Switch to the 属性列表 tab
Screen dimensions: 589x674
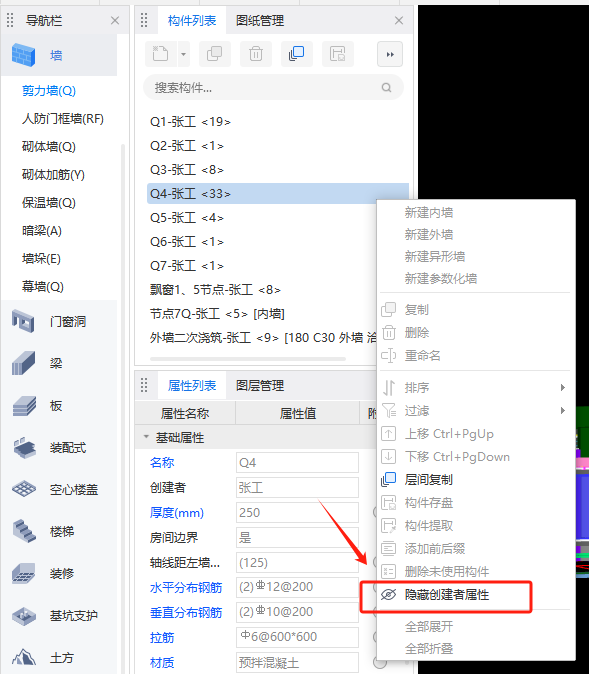(x=192, y=385)
